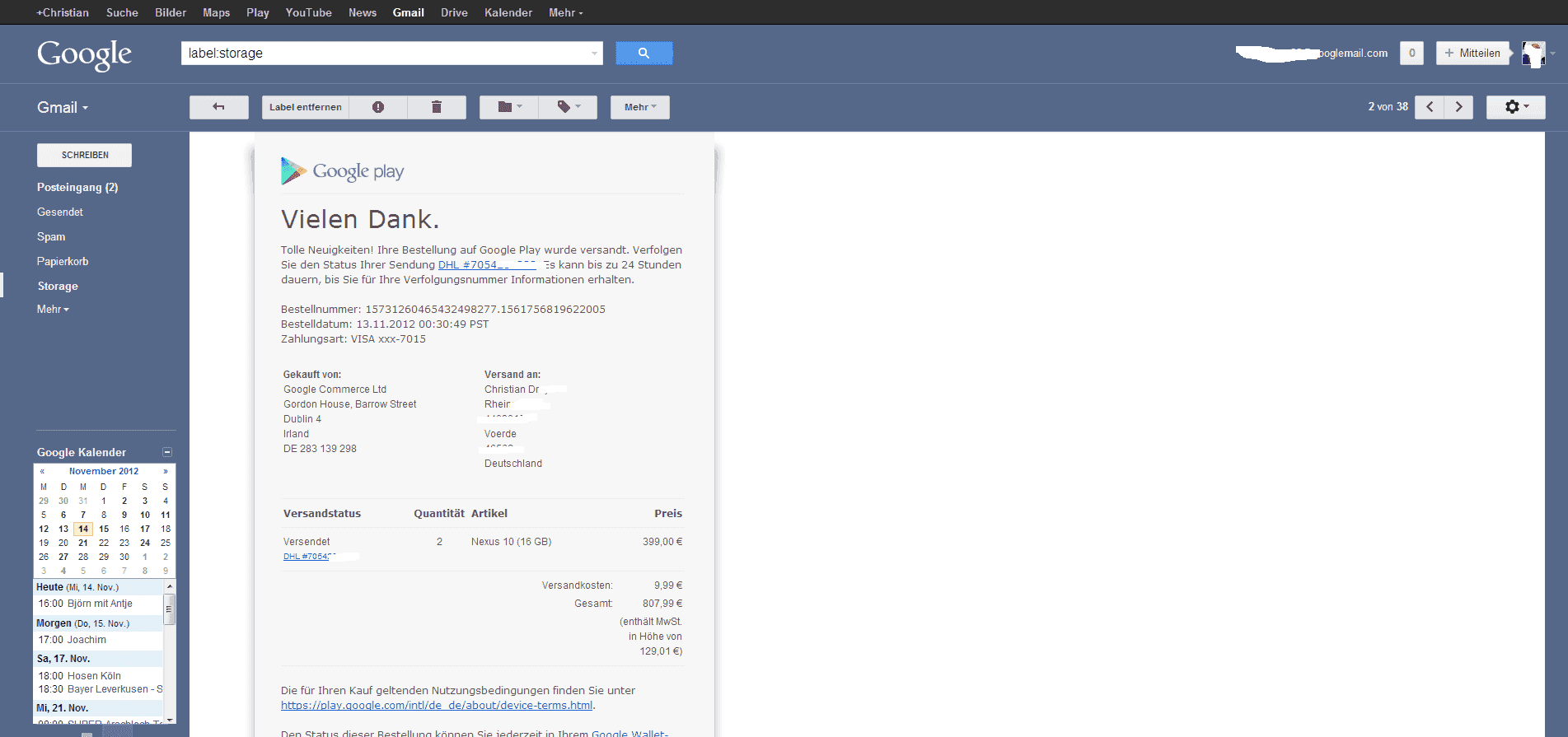Click the account email address
This screenshot has height=737, width=1568.
[x=1312, y=54]
